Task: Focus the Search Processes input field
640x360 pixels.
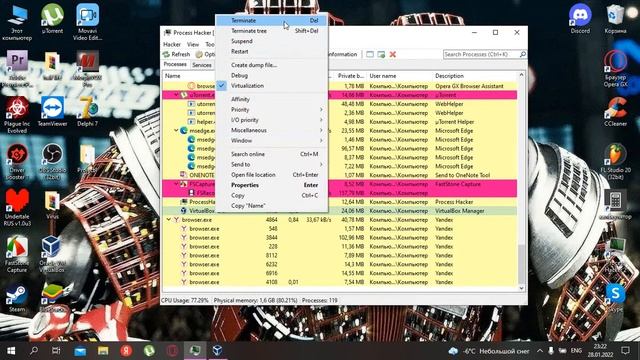Action: [x=481, y=54]
